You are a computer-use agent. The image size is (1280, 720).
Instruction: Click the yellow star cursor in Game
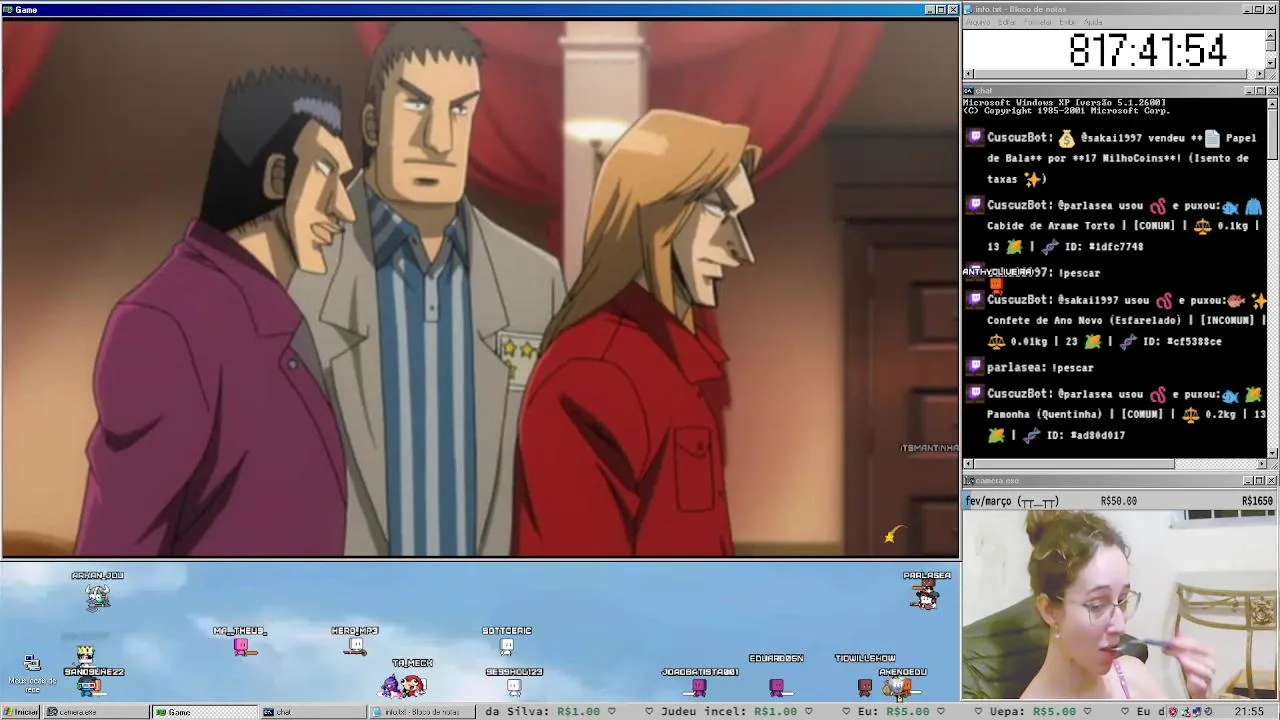tap(893, 536)
